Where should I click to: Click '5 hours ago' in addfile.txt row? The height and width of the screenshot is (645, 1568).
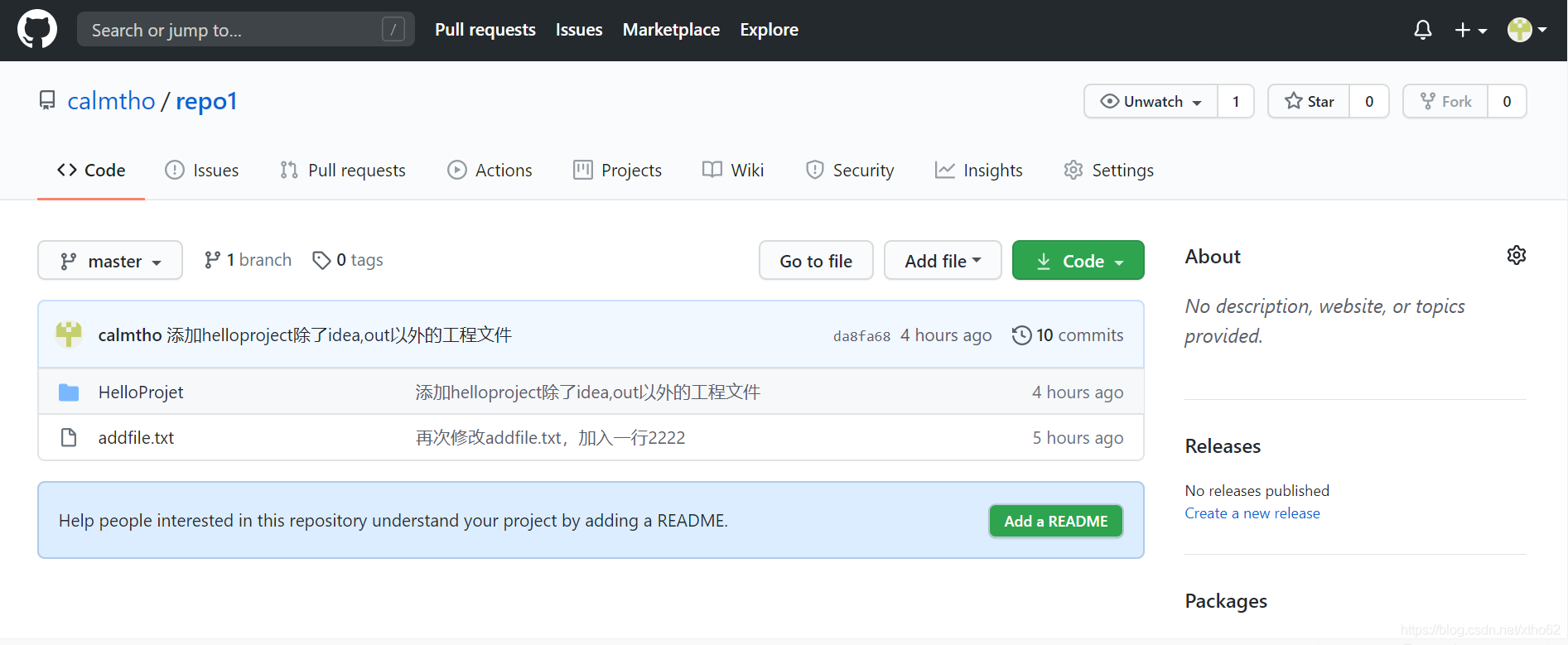tap(1078, 438)
